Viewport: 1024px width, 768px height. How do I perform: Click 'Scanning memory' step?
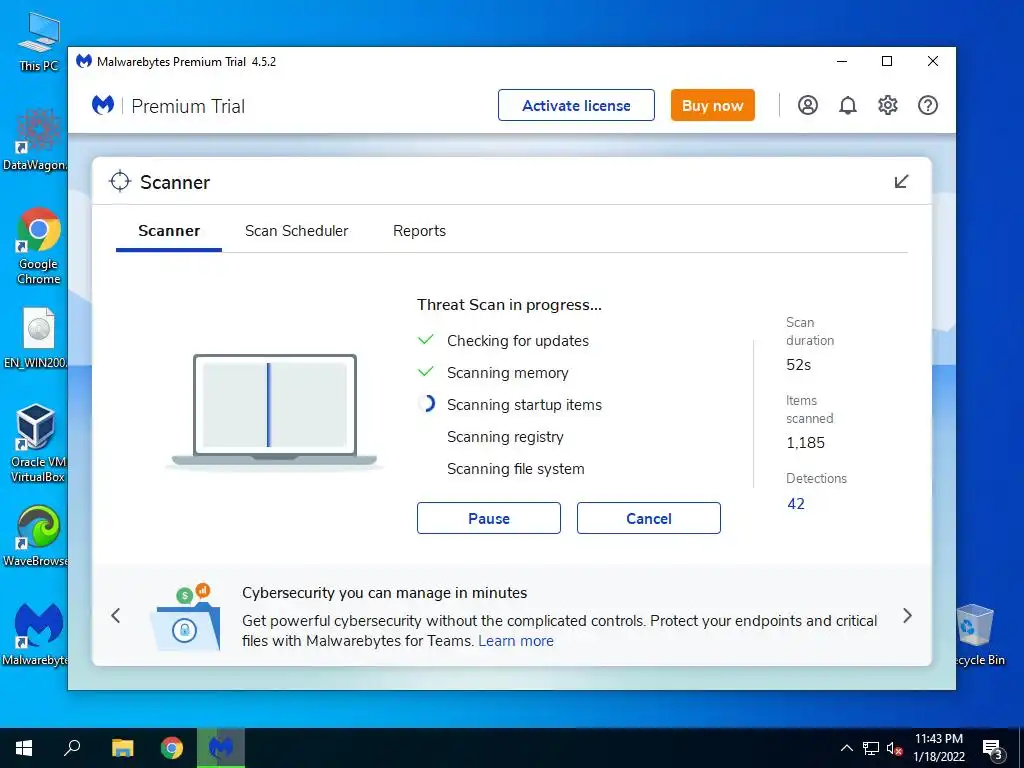(x=507, y=373)
